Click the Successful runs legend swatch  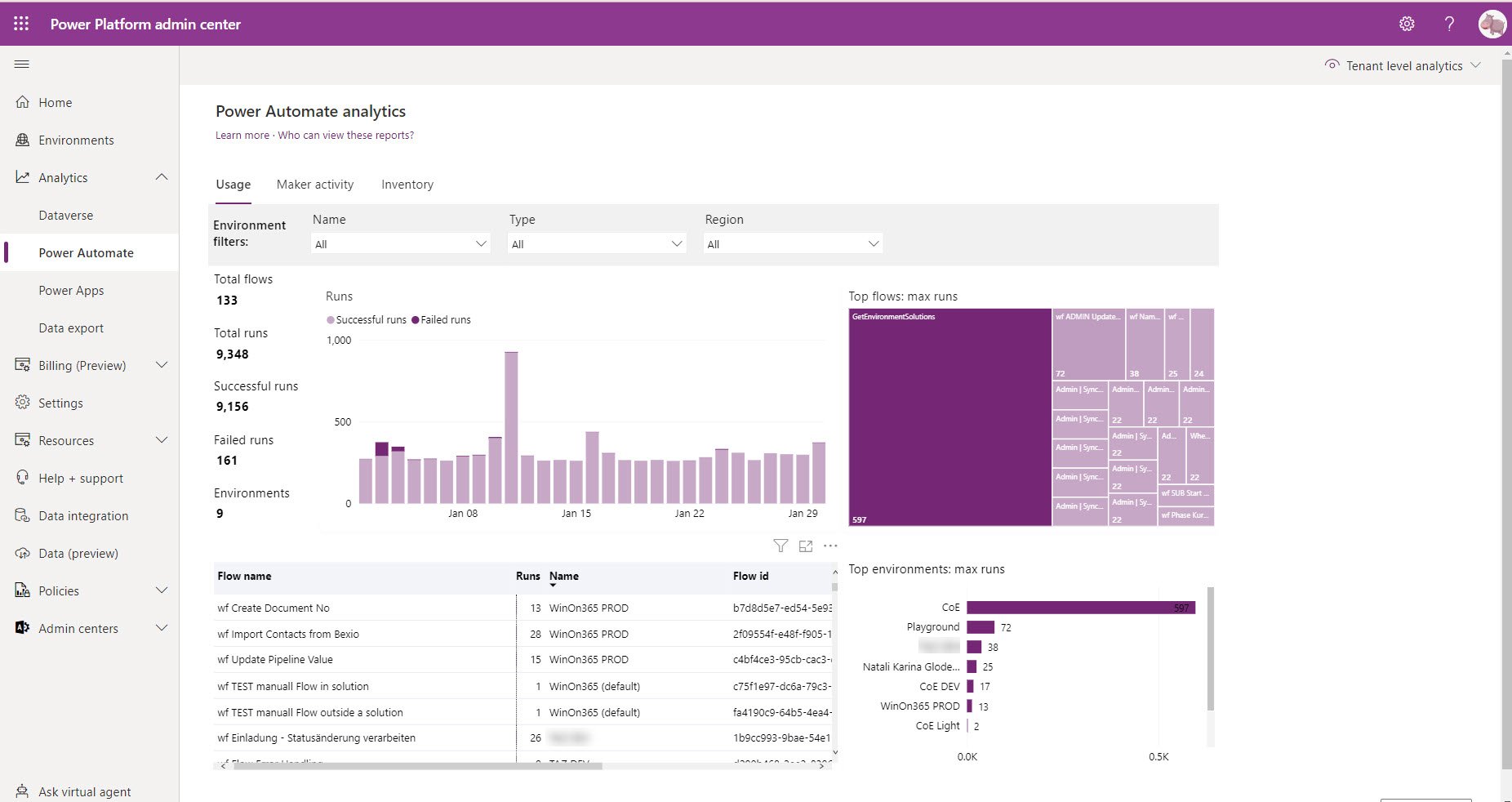(331, 320)
